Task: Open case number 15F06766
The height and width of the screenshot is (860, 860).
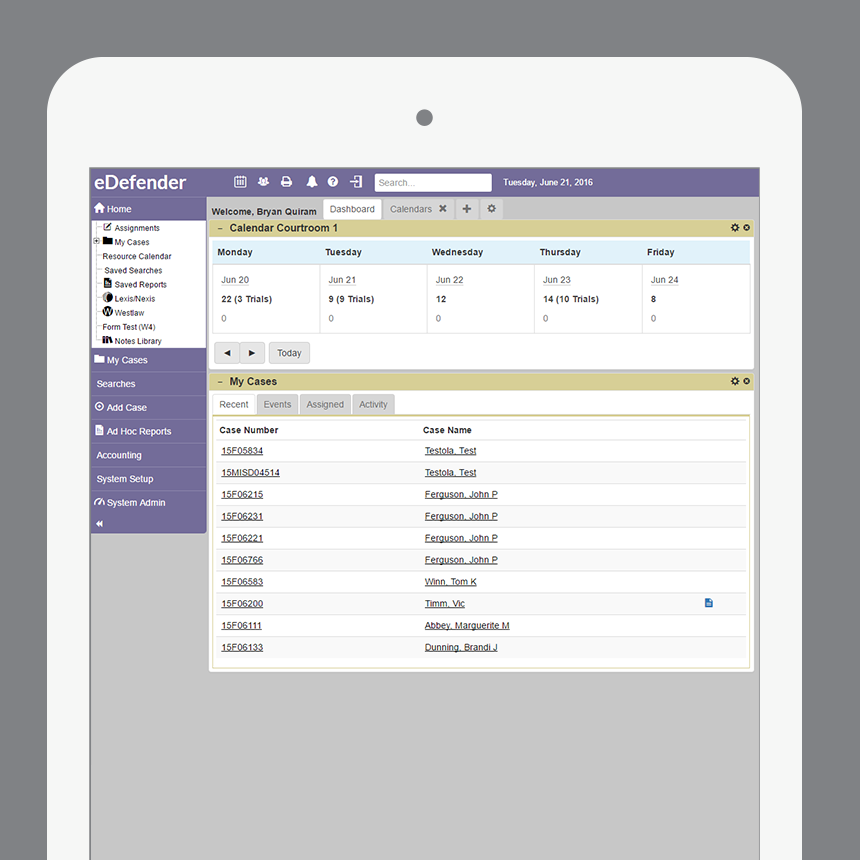Action: coord(242,560)
